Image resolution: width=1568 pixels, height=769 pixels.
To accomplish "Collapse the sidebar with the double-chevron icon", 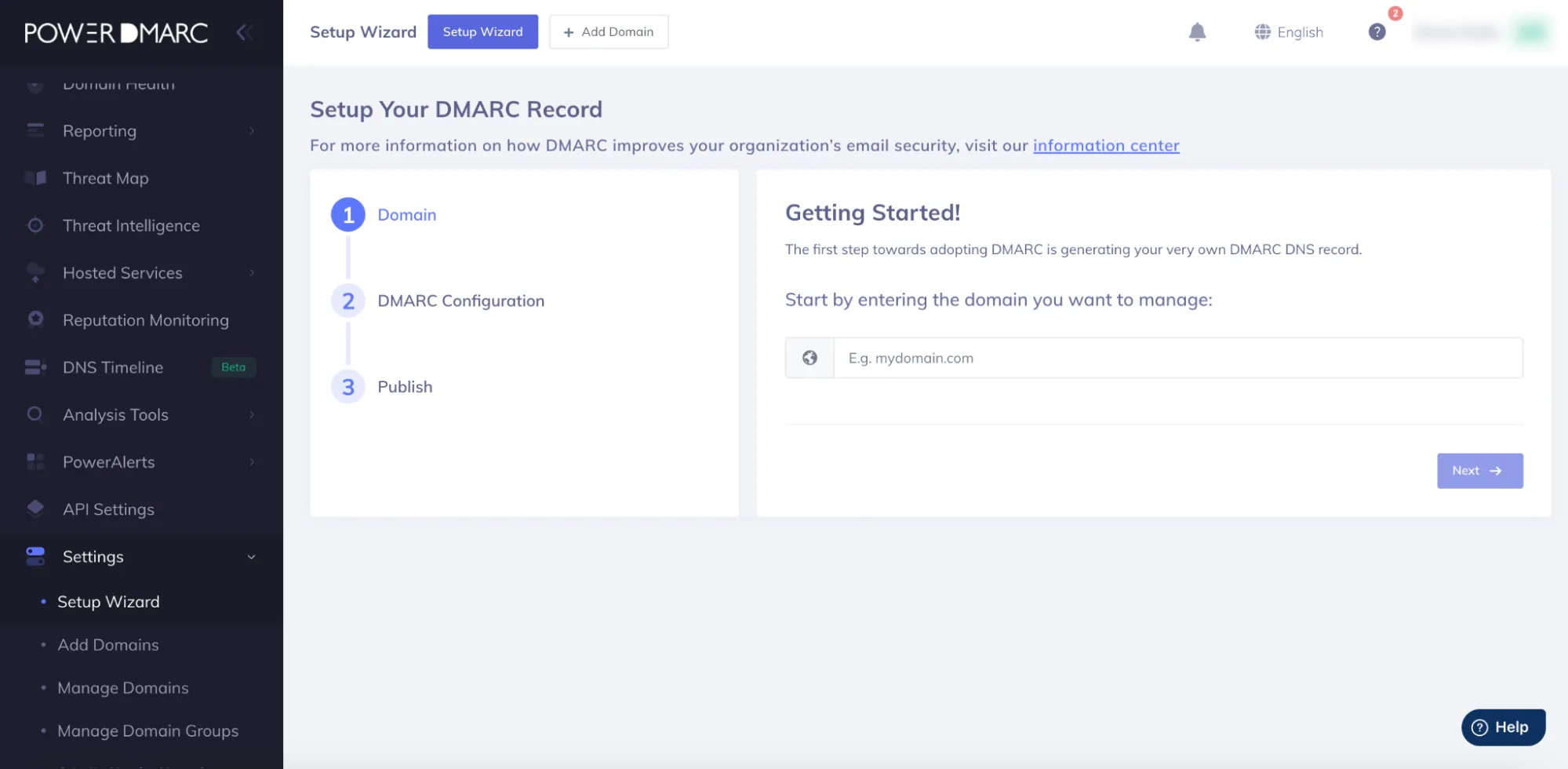I will click(x=244, y=32).
